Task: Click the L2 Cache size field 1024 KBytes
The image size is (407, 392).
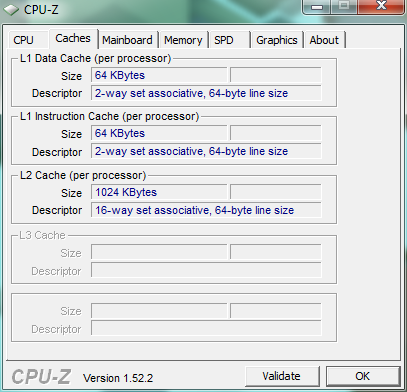Action: pyautogui.click(x=159, y=192)
